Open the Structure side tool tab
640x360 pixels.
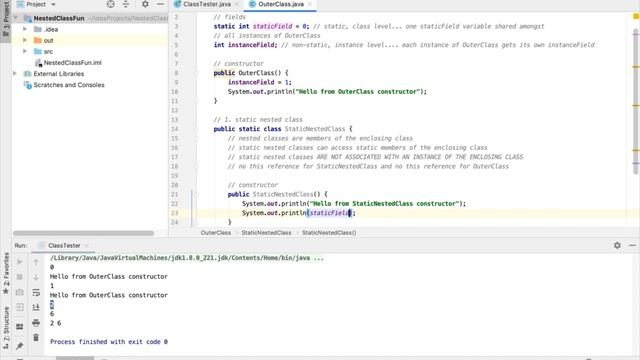point(5,329)
